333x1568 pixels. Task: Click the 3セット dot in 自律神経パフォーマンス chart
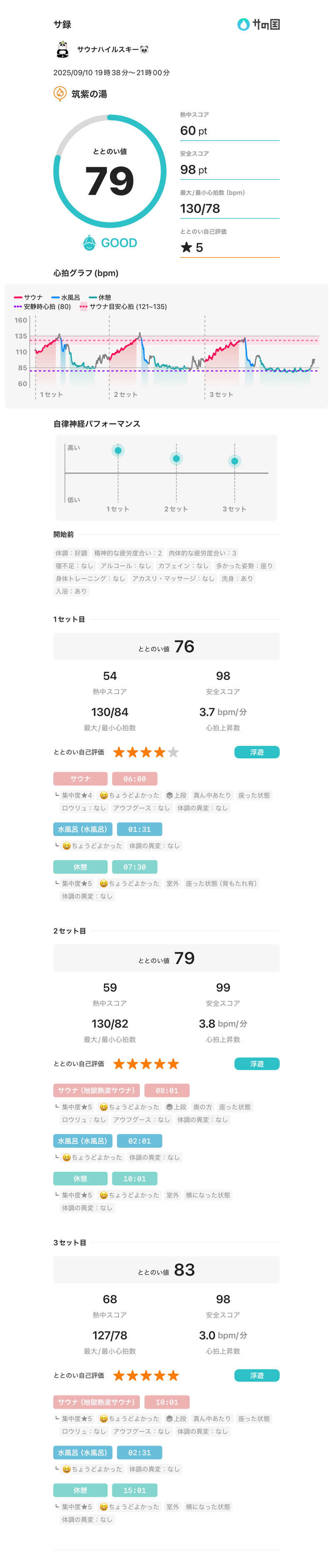tap(235, 461)
